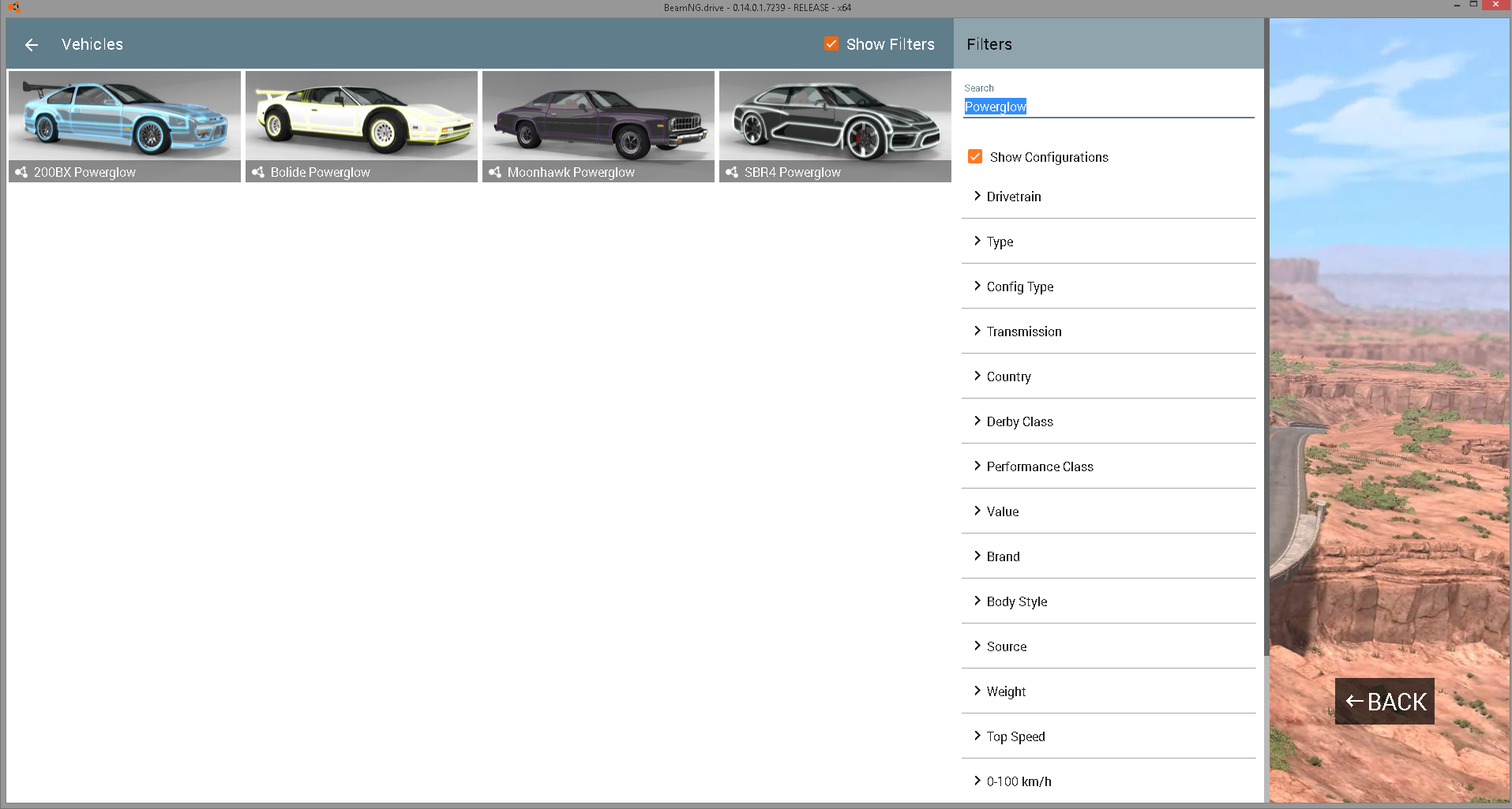
Task: Open the Body Style filter section
Action: tap(1109, 601)
